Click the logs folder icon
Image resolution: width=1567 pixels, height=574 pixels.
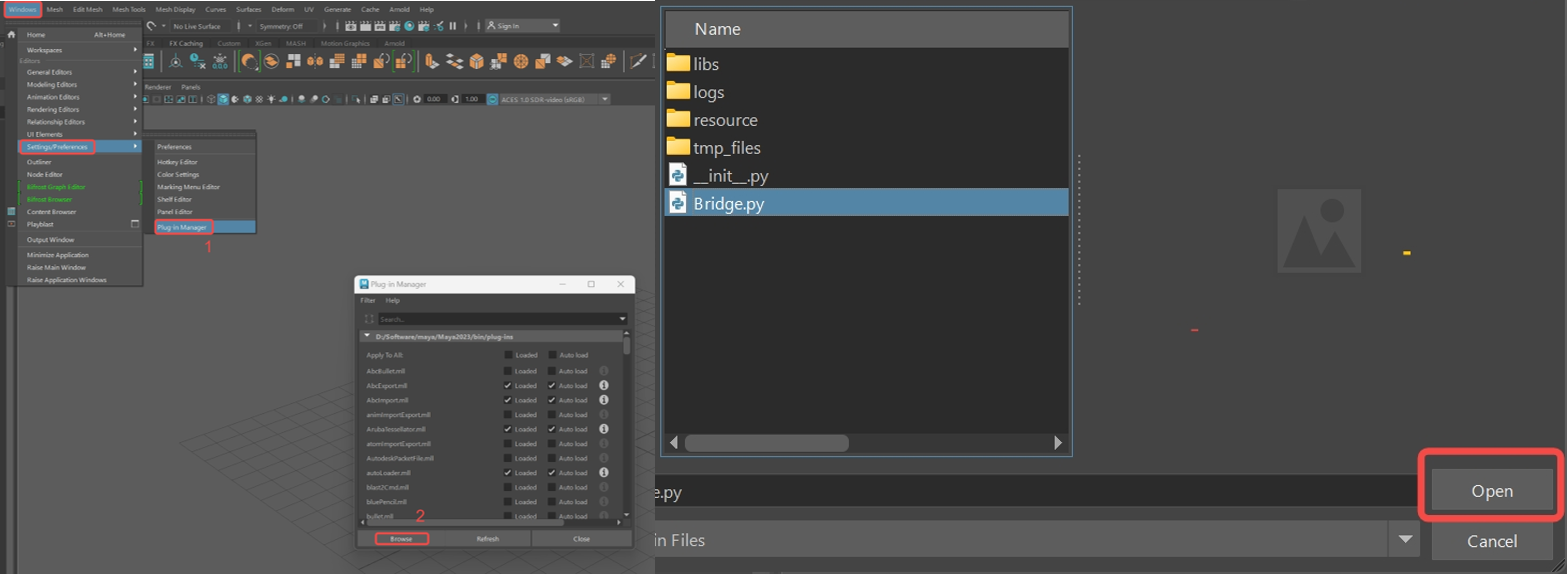tap(678, 91)
